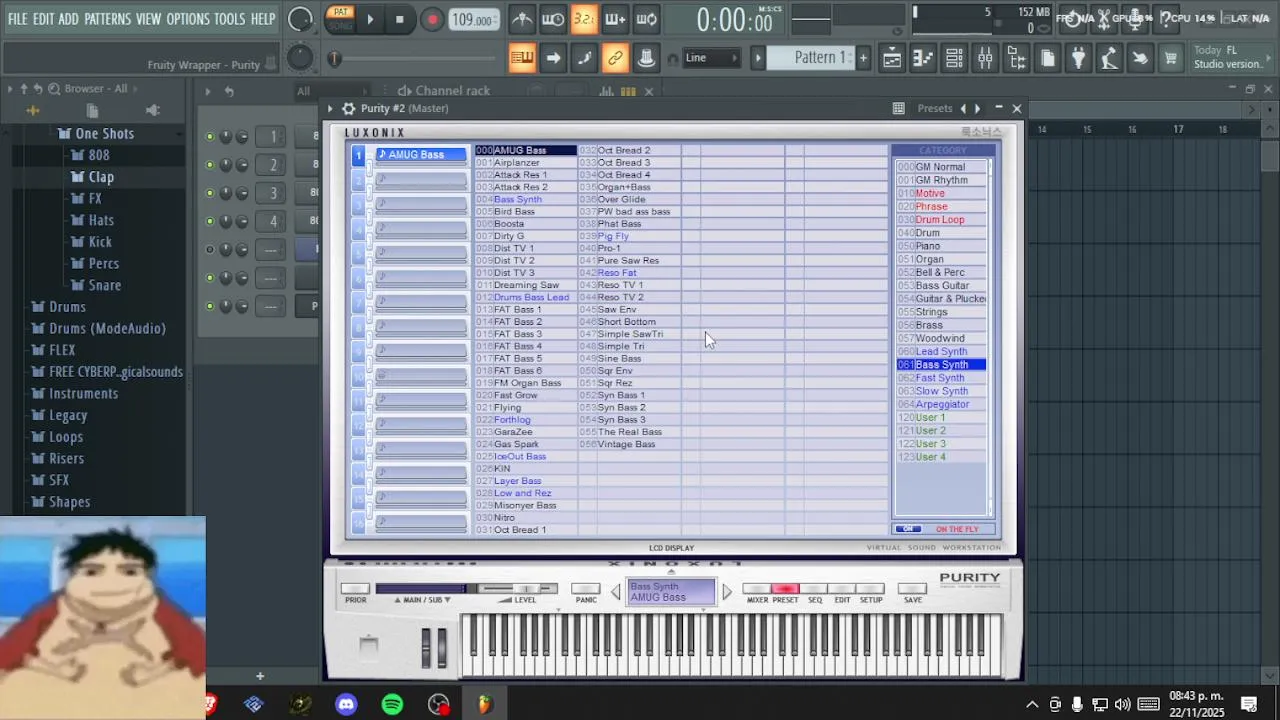This screenshot has width=1280, height=720.
Task: Toggle mute LED for channel 1
Action: coord(209,137)
